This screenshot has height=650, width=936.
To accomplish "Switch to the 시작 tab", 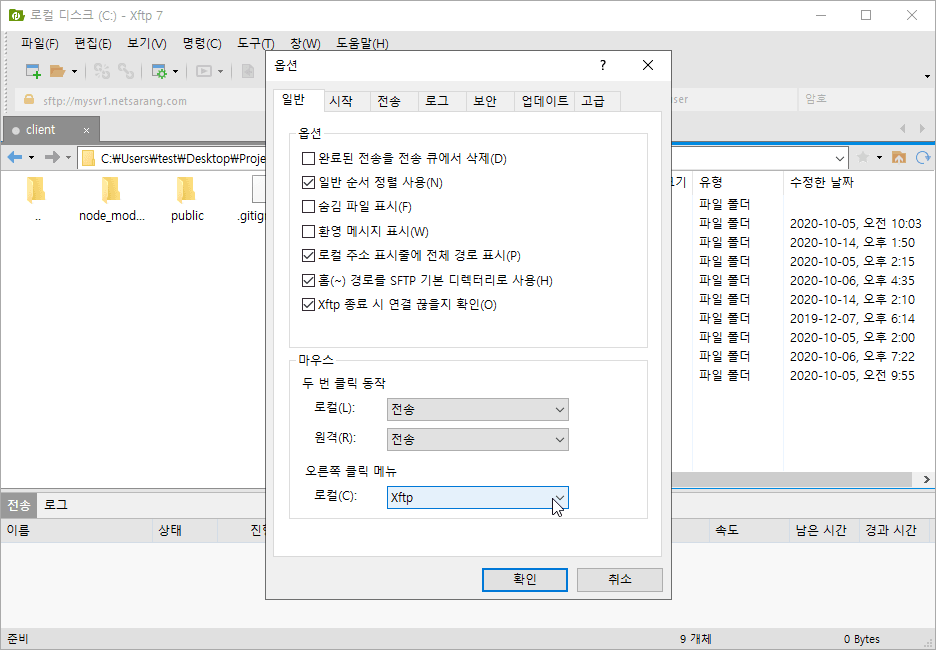I will 347,101.
